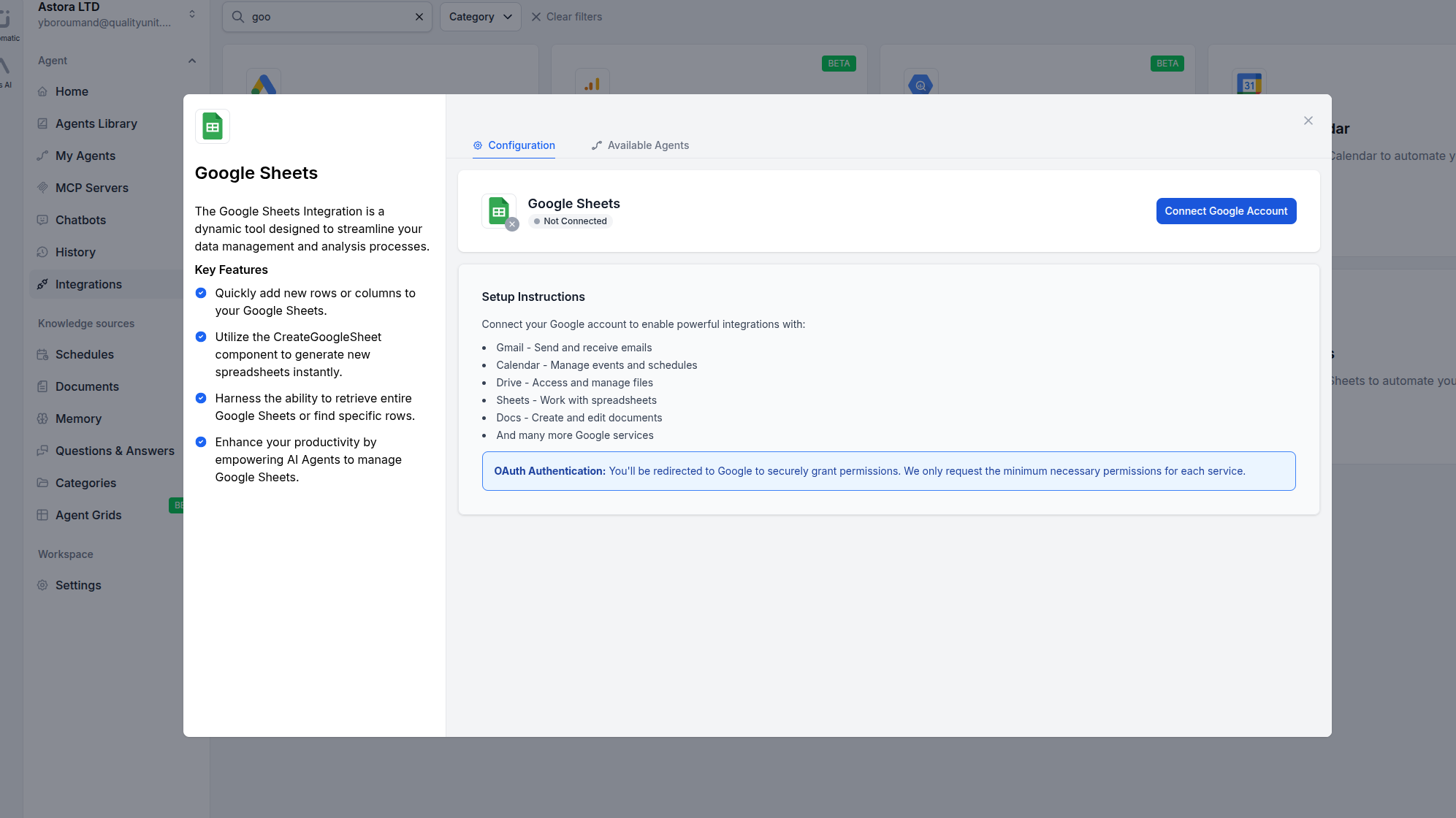The image size is (1456, 818).
Task: Open the Home section in sidebar
Action: click(72, 91)
